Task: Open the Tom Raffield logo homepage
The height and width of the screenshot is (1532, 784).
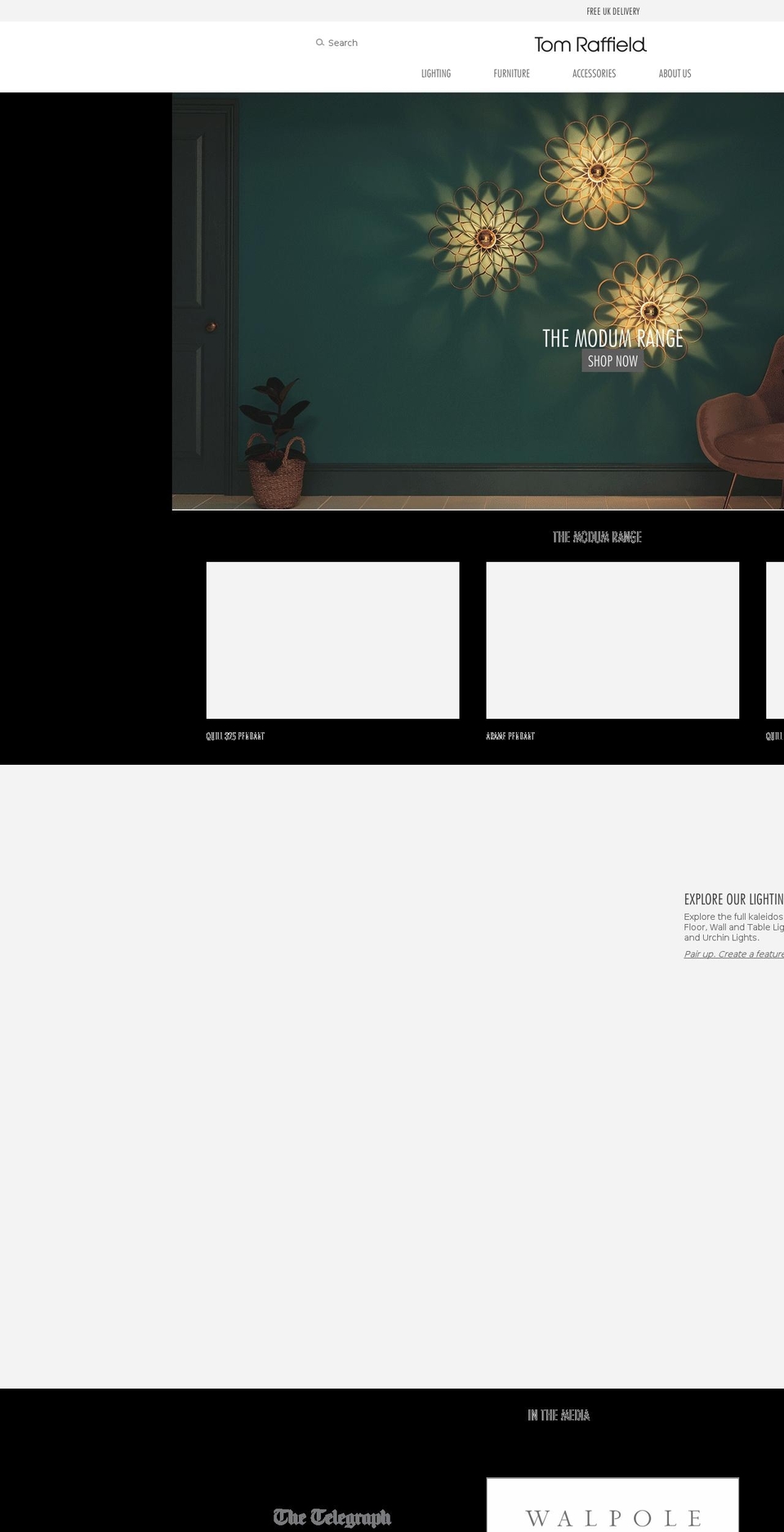Action: 590,44
